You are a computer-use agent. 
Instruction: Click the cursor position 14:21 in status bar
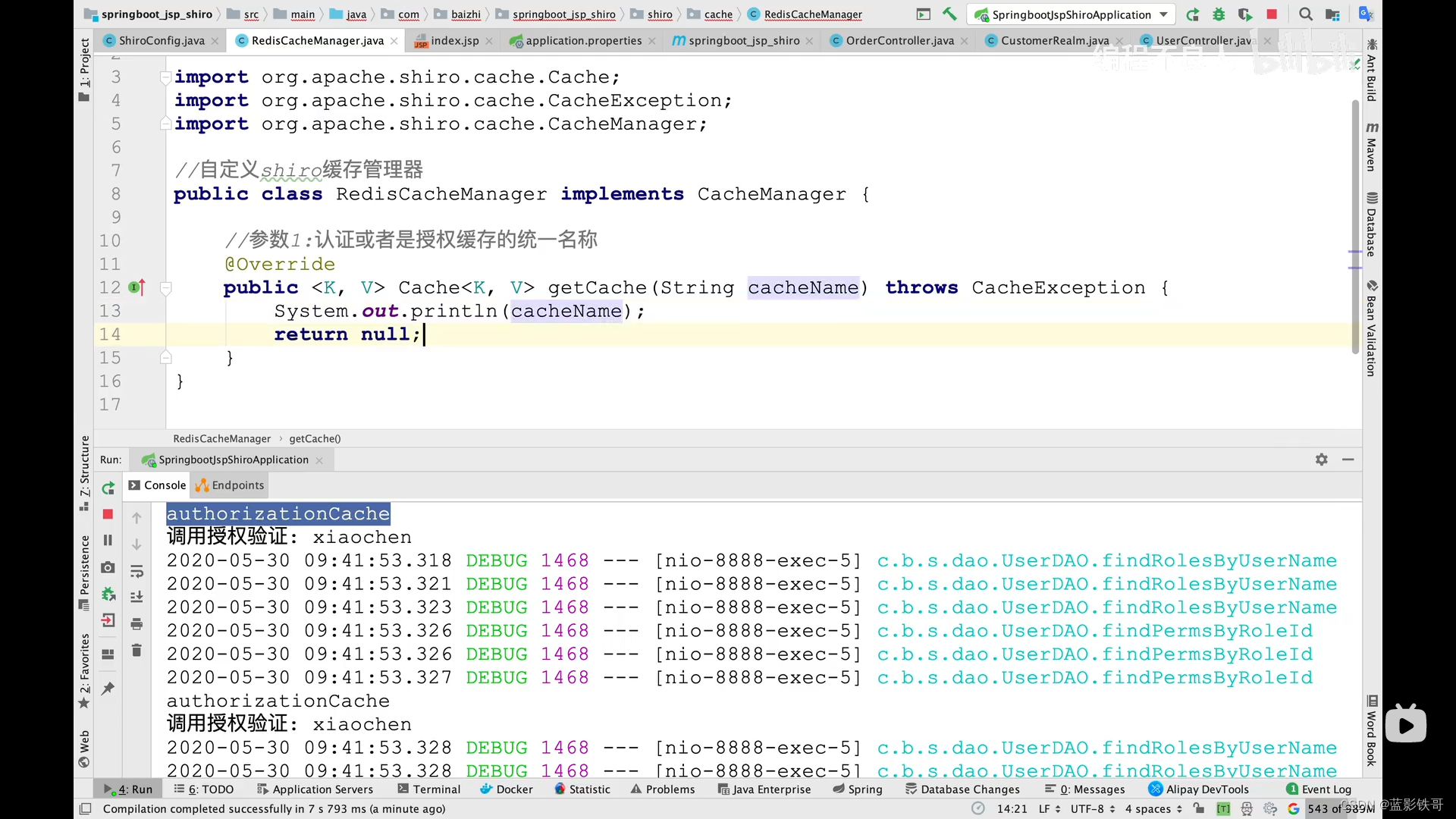[1012, 809]
